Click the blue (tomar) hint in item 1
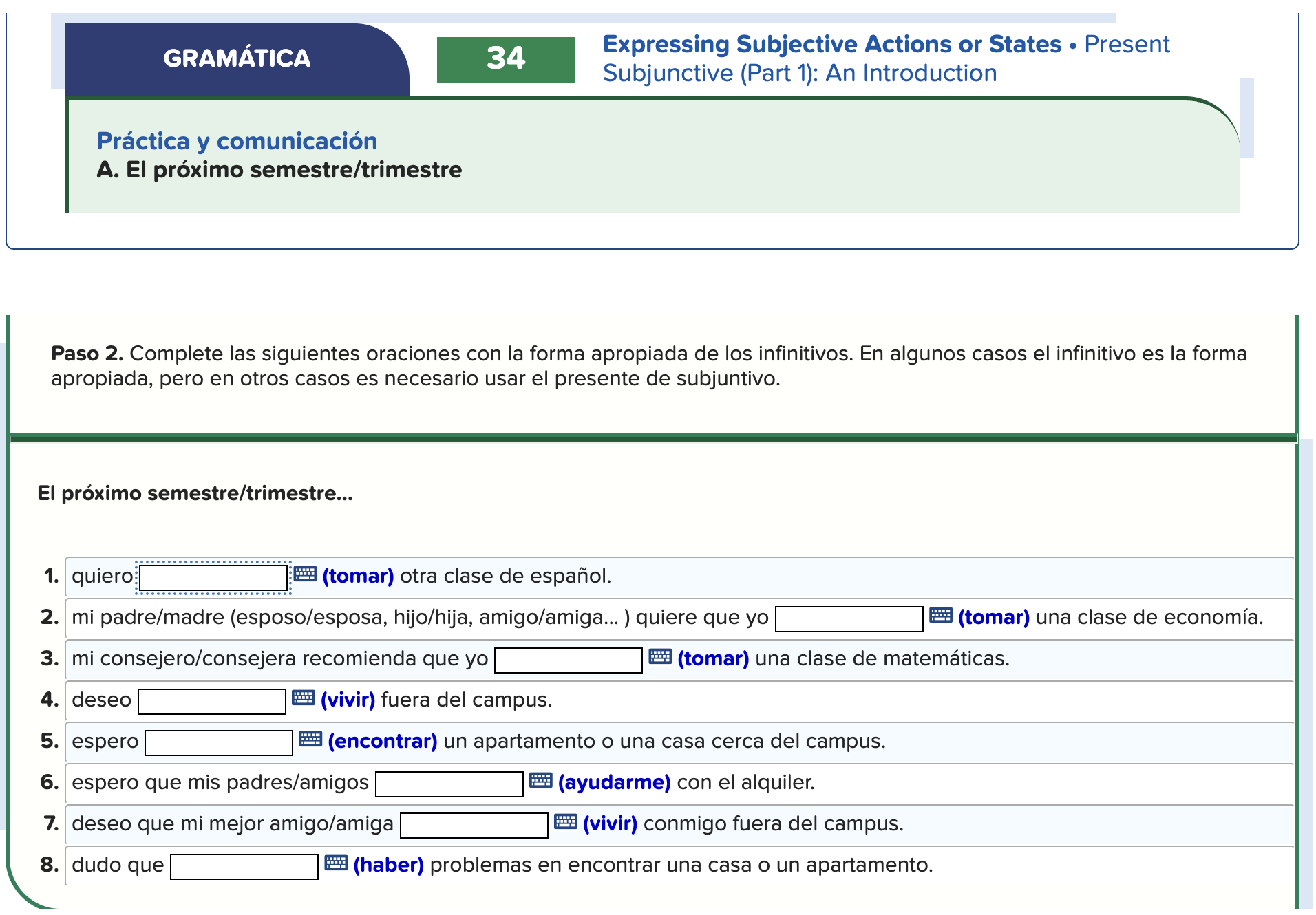Viewport: 1316px width, 915px height. 359,576
